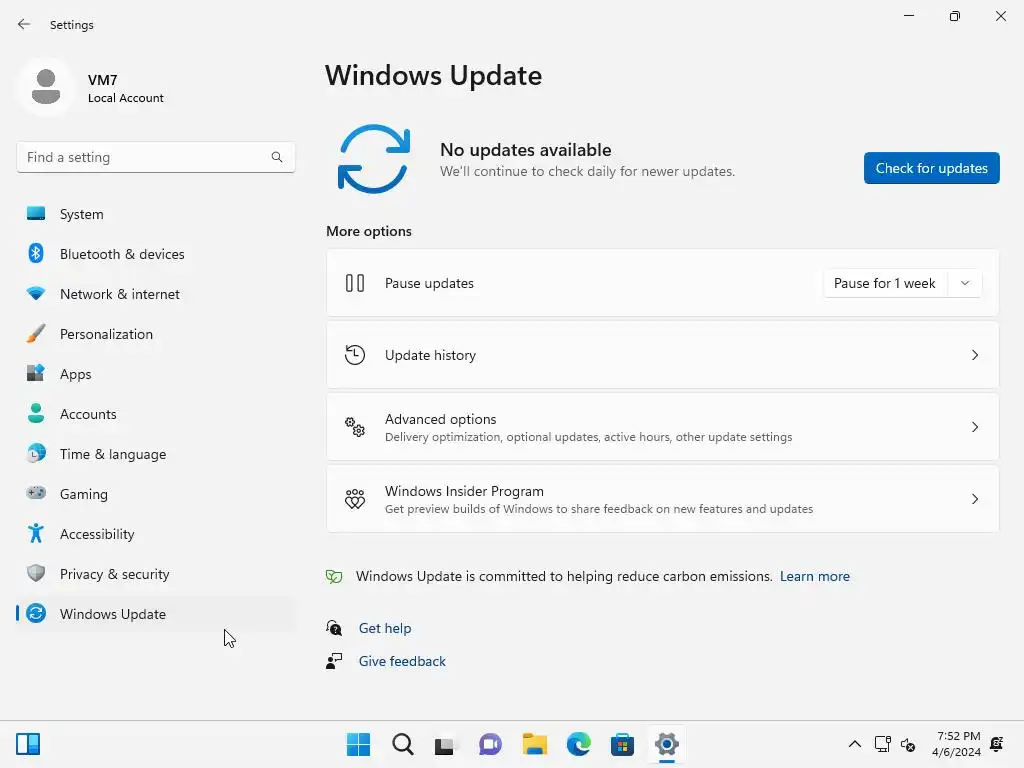1024x768 pixels.
Task: Focus the Find a setting search box
Action: (x=155, y=157)
